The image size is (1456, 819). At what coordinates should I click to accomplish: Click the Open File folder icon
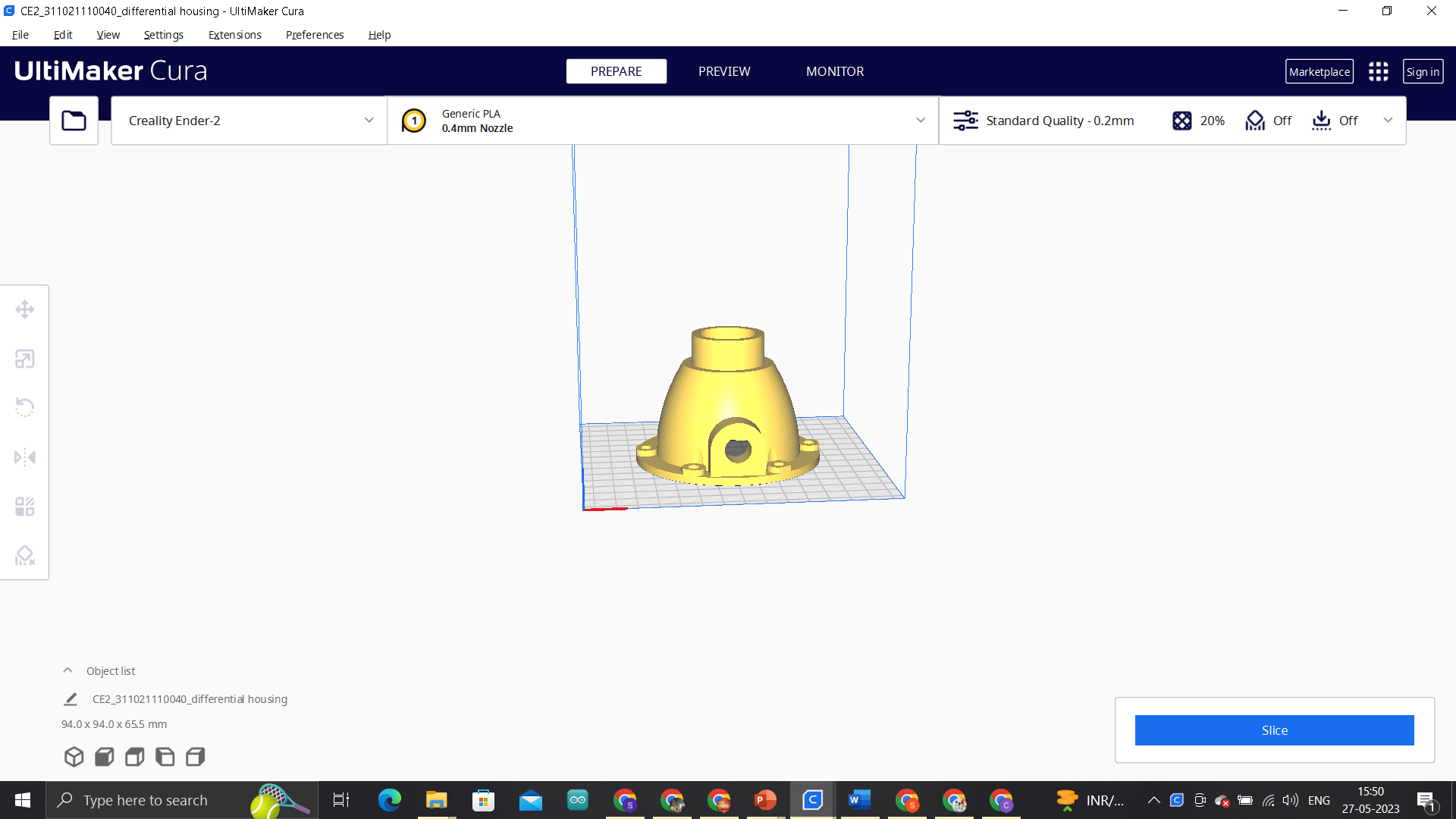click(74, 121)
